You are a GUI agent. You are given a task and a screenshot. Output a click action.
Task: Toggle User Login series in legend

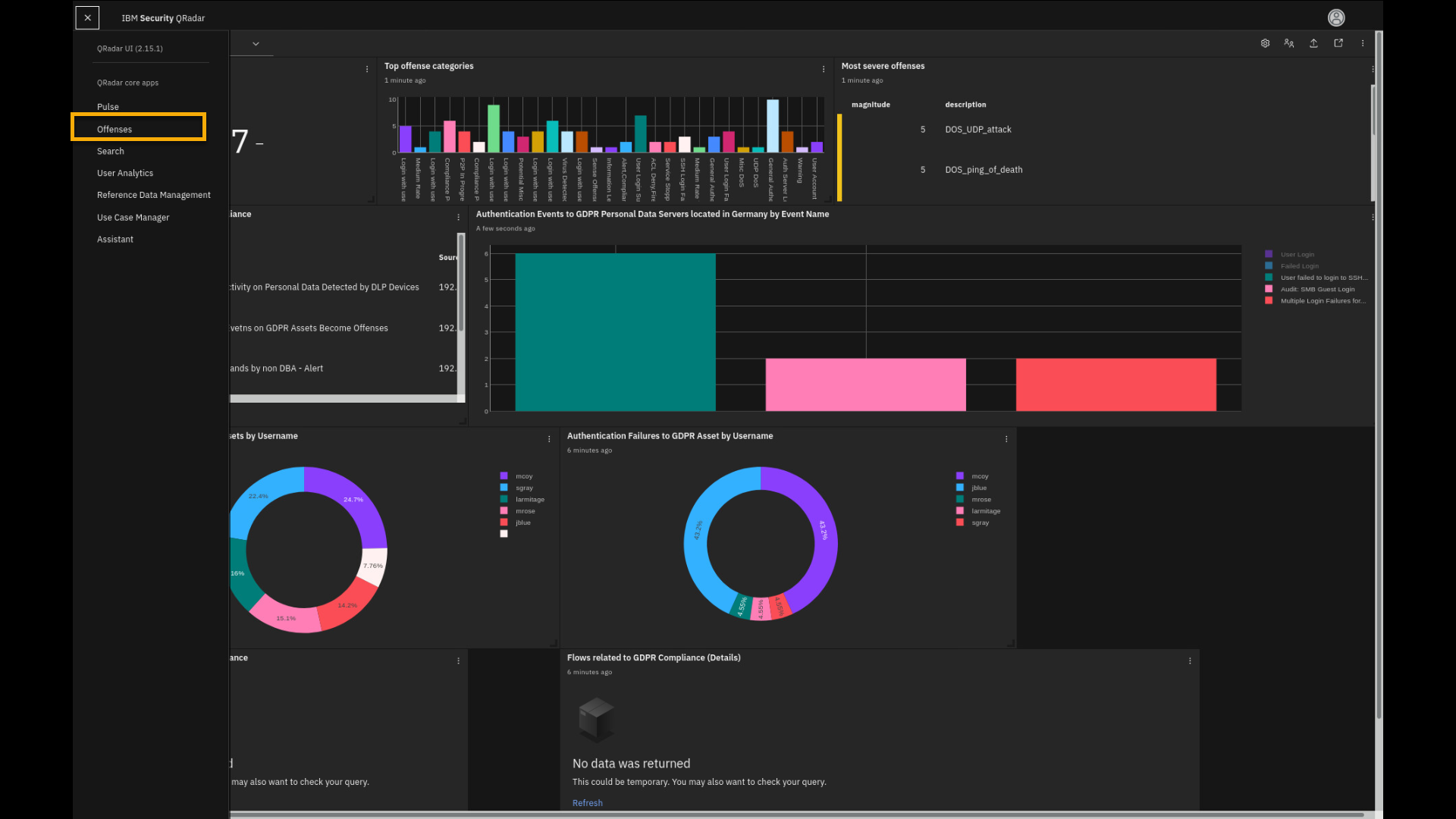coord(1297,255)
